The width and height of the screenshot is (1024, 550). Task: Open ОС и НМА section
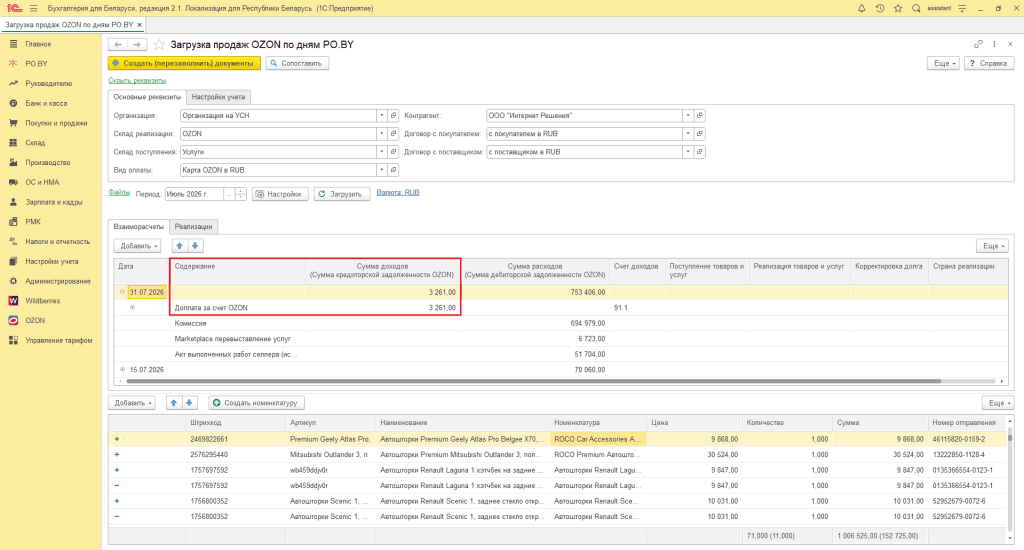tap(42, 182)
